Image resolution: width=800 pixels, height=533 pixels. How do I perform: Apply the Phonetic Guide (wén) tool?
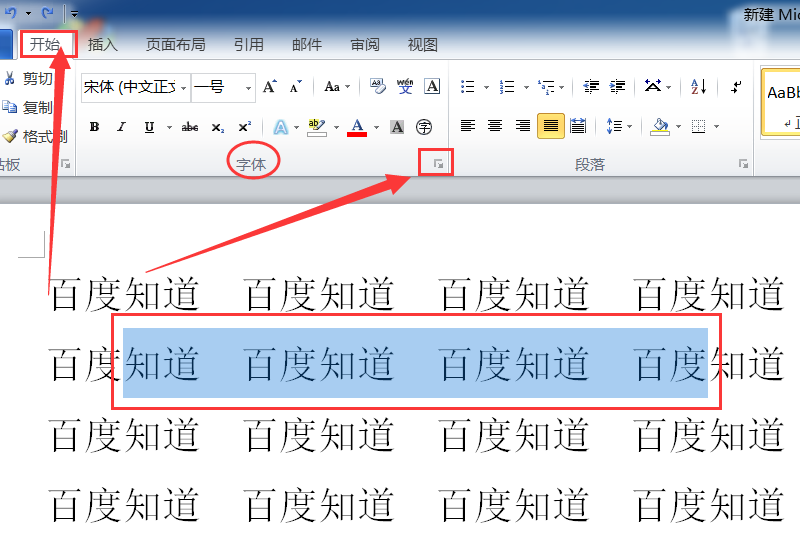(x=405, y=86)
